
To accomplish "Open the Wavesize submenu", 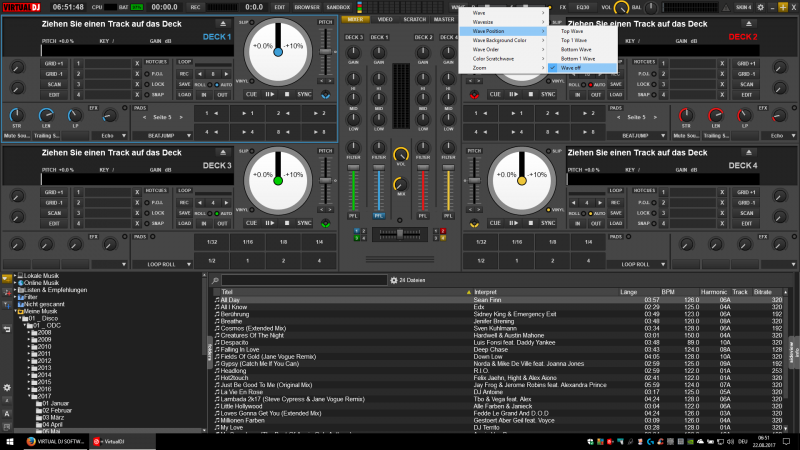I will (503, 22).
